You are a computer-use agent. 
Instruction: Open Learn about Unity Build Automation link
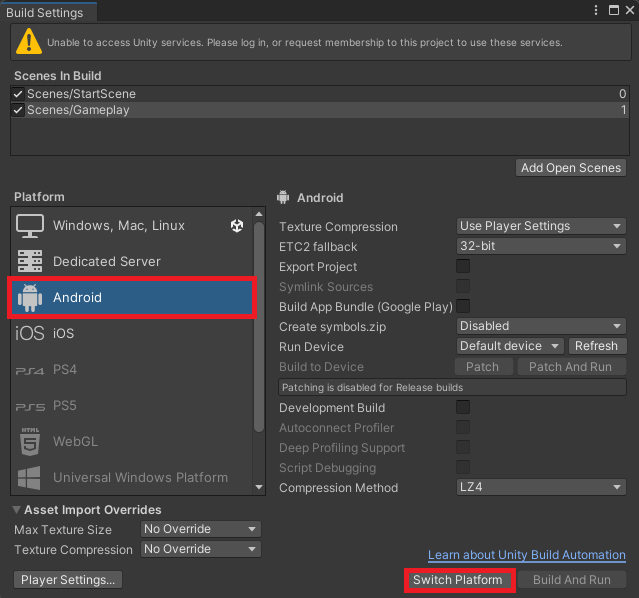point(527,555)
